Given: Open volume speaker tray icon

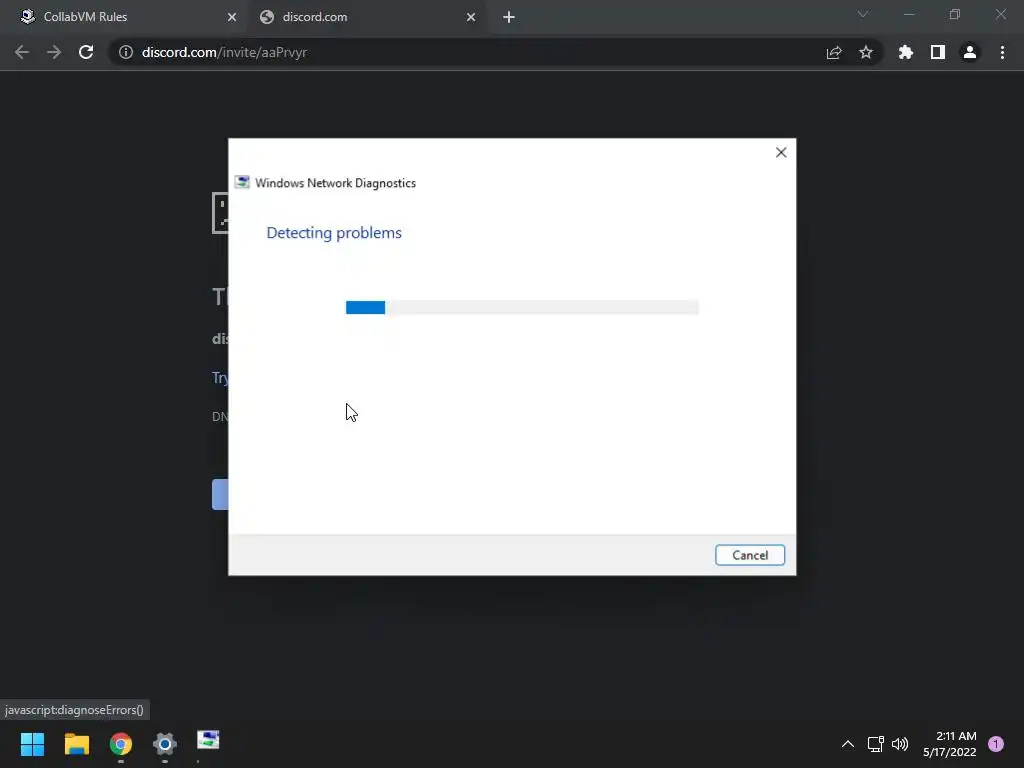Looking at the screenshot, I should click(x=900, y=744).
